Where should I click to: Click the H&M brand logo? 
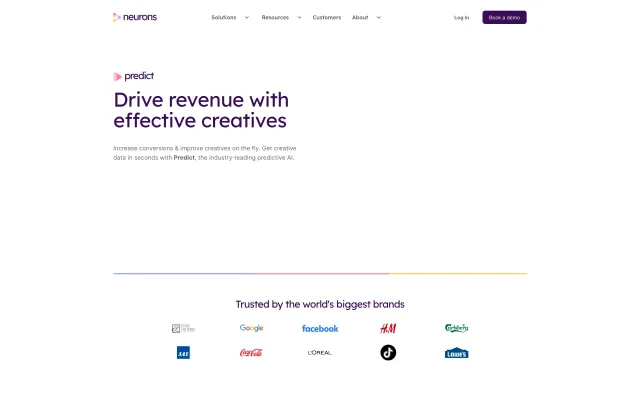click(388, 328)
